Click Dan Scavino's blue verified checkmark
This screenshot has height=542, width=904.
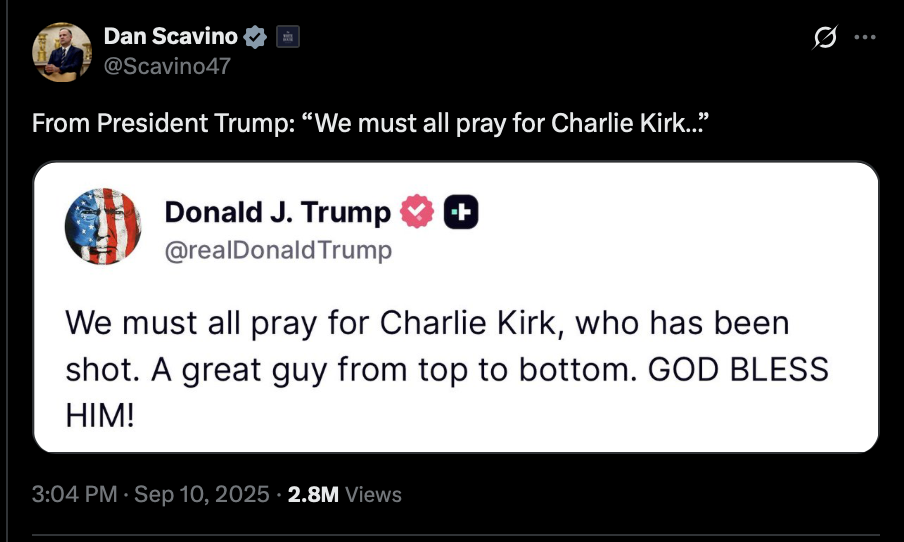255,38
